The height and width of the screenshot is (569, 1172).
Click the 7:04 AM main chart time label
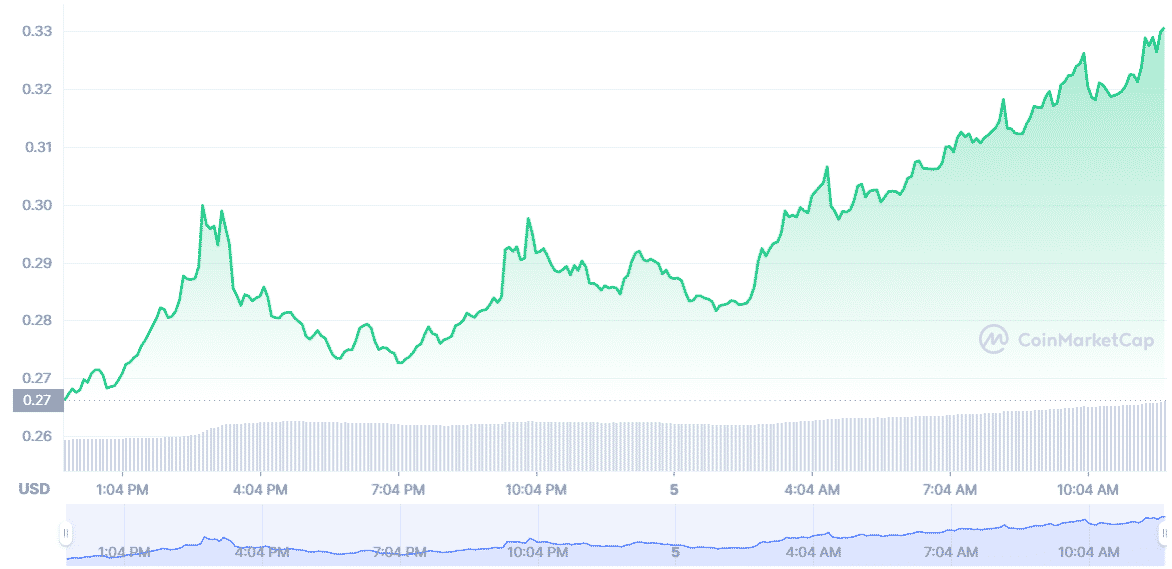point(950,489)
